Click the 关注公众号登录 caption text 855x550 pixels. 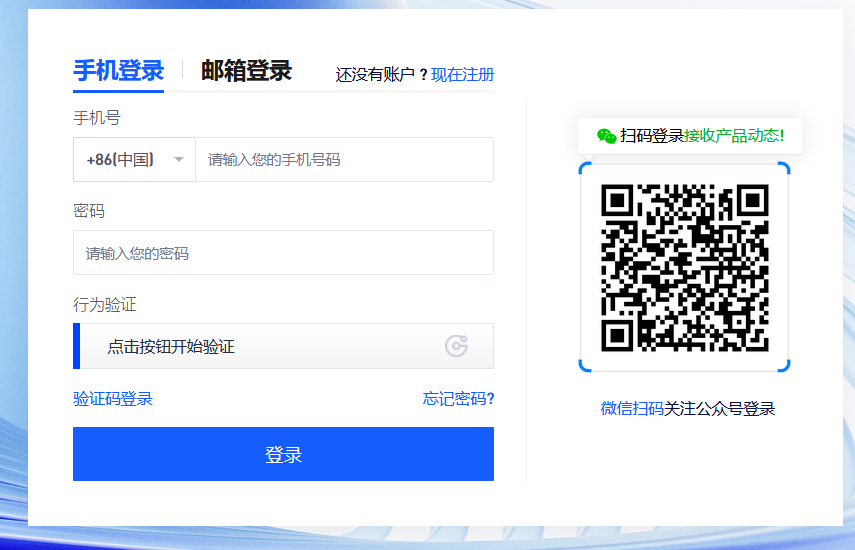point(720,408)
